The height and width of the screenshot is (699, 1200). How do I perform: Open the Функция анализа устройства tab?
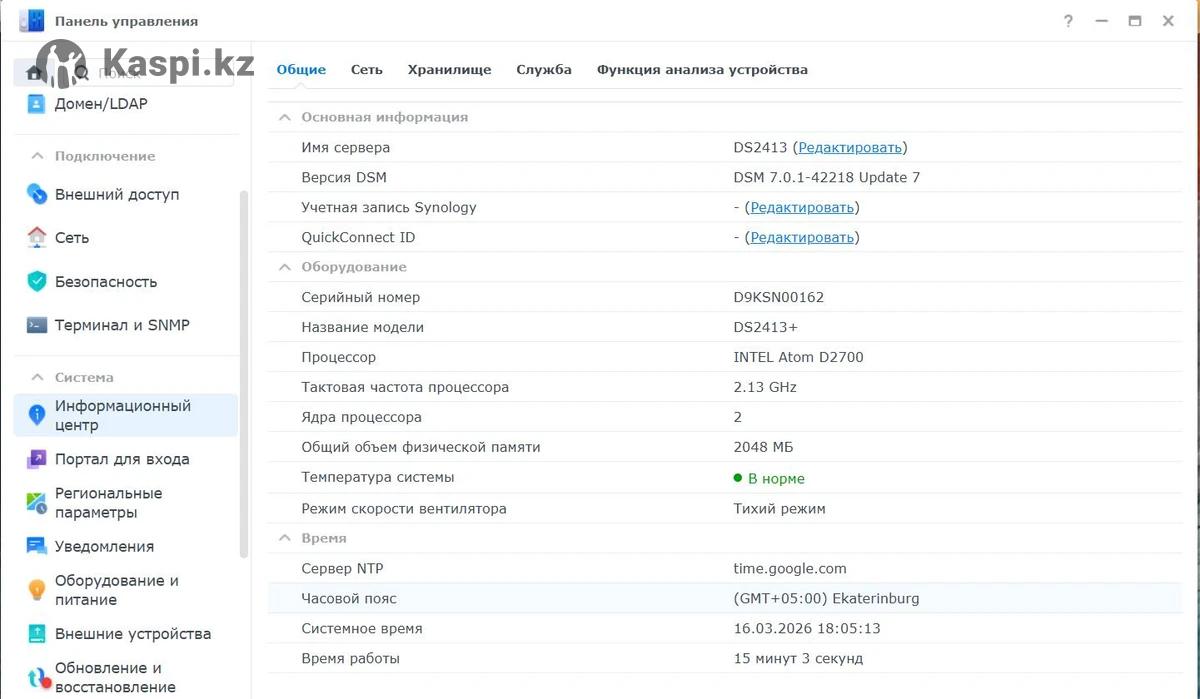click(702, 70)
